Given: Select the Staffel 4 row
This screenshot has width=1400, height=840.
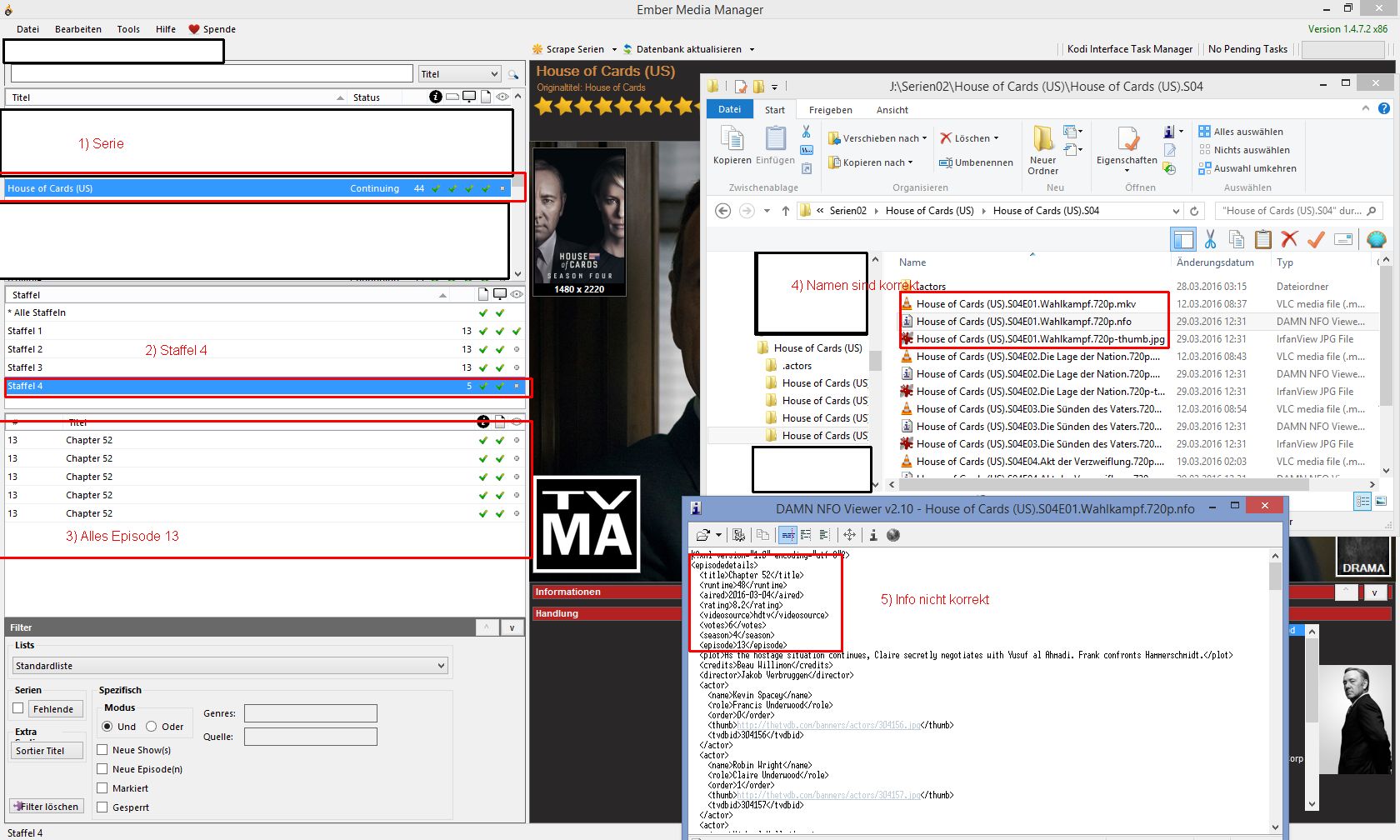Looking at the screenshot, I should 265,386.
